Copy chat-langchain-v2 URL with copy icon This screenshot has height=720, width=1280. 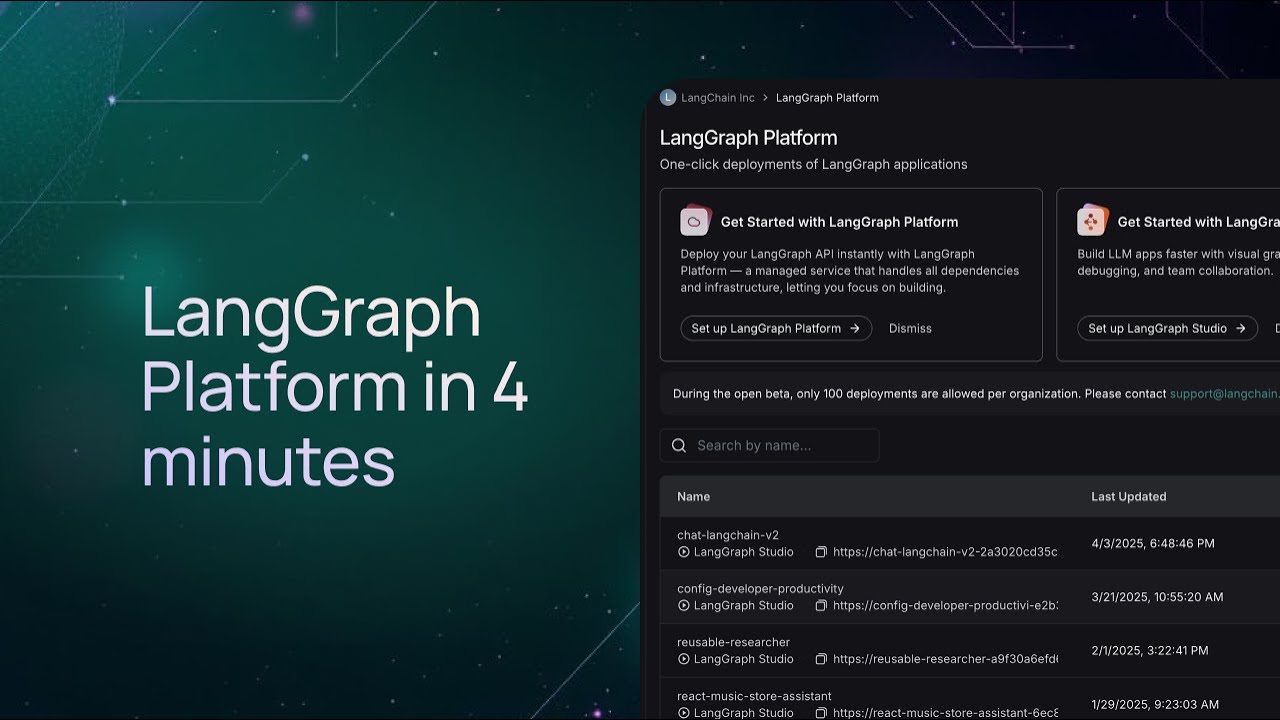821,552
